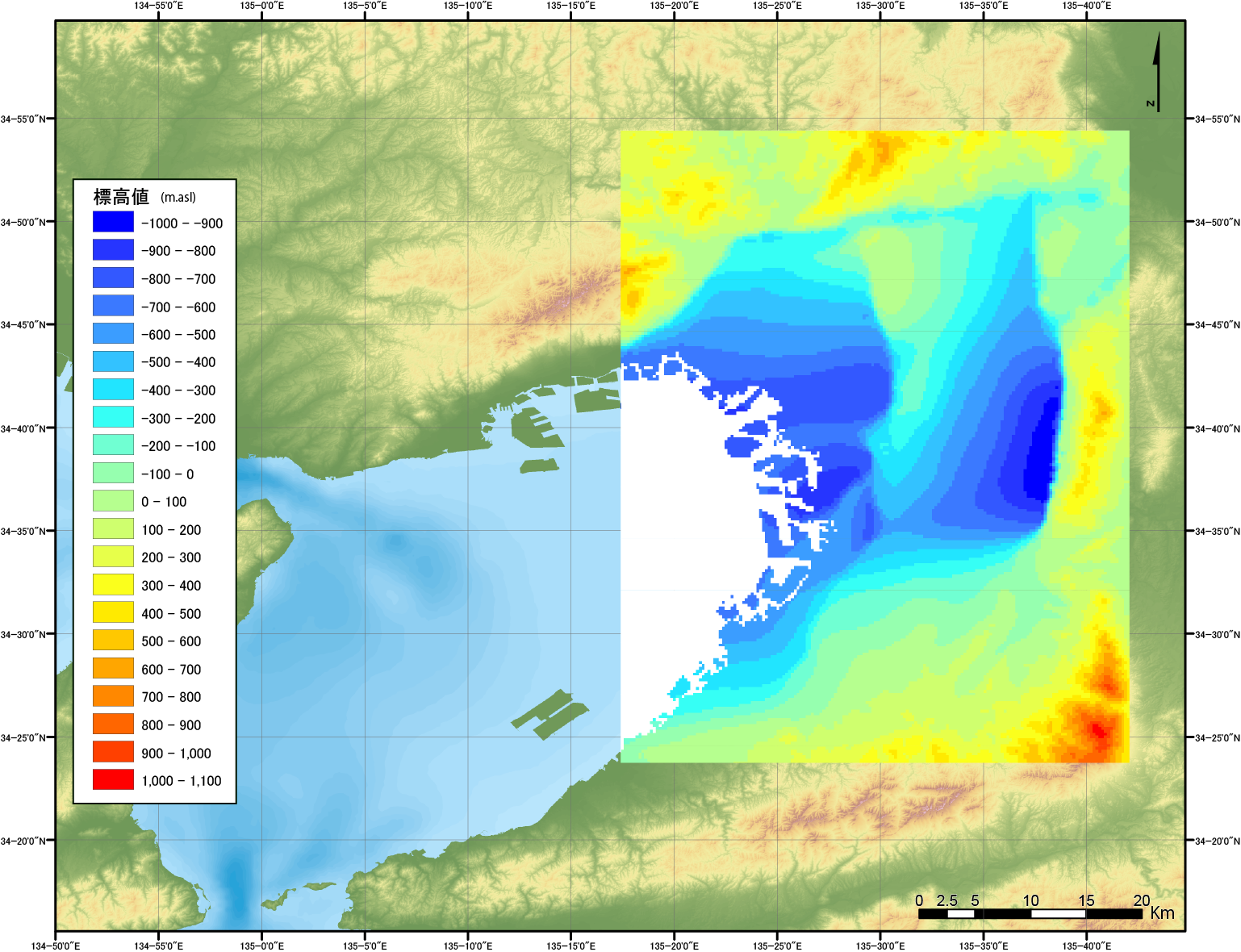Click the 500 – 600 orange legend swatch
This screenshot has height=952, width=1241.
113,641
